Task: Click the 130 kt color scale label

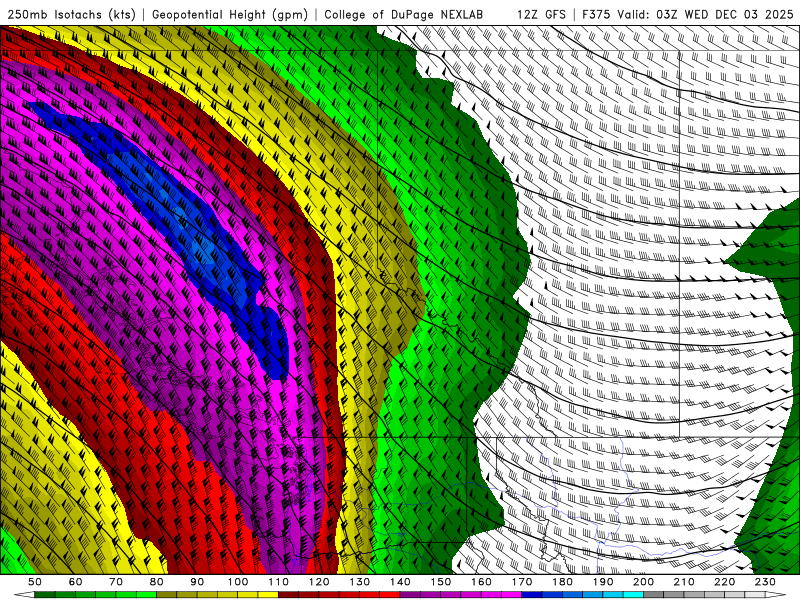Action: pyautogui.click(x=360, y=582)
